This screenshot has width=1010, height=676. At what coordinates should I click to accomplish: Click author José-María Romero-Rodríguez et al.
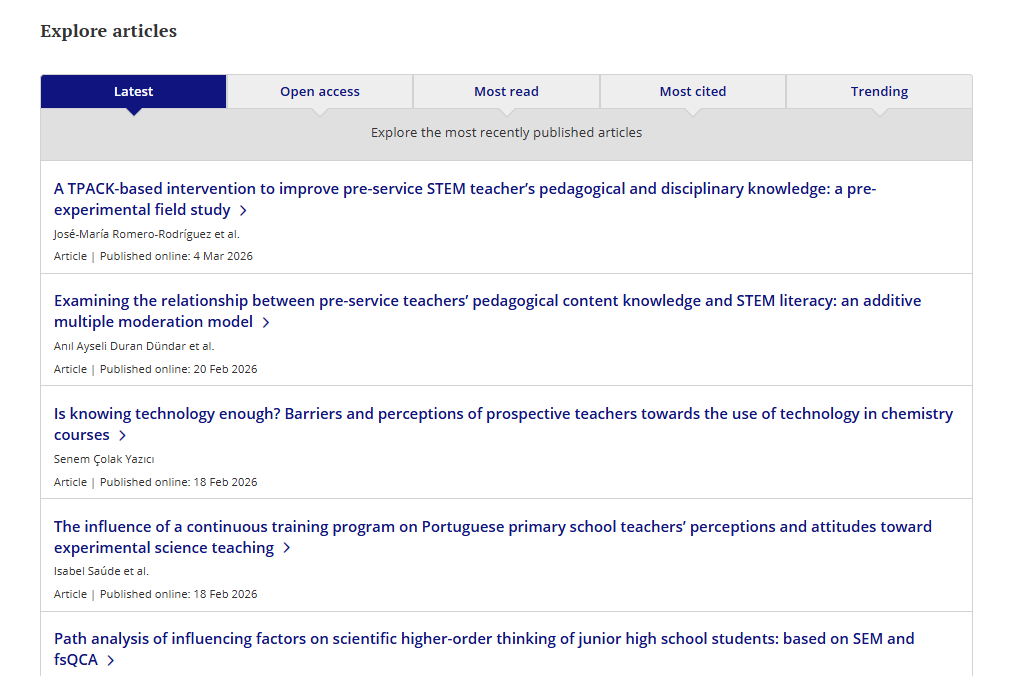click(146, 234)
